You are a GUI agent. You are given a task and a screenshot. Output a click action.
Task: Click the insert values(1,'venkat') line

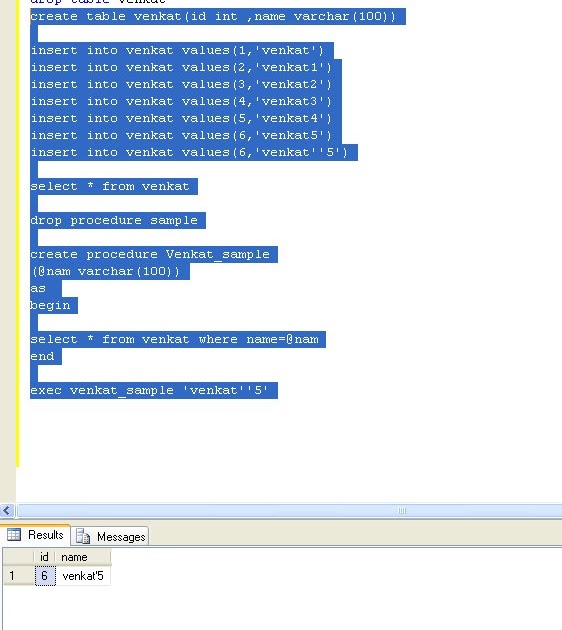coord(177,50)
